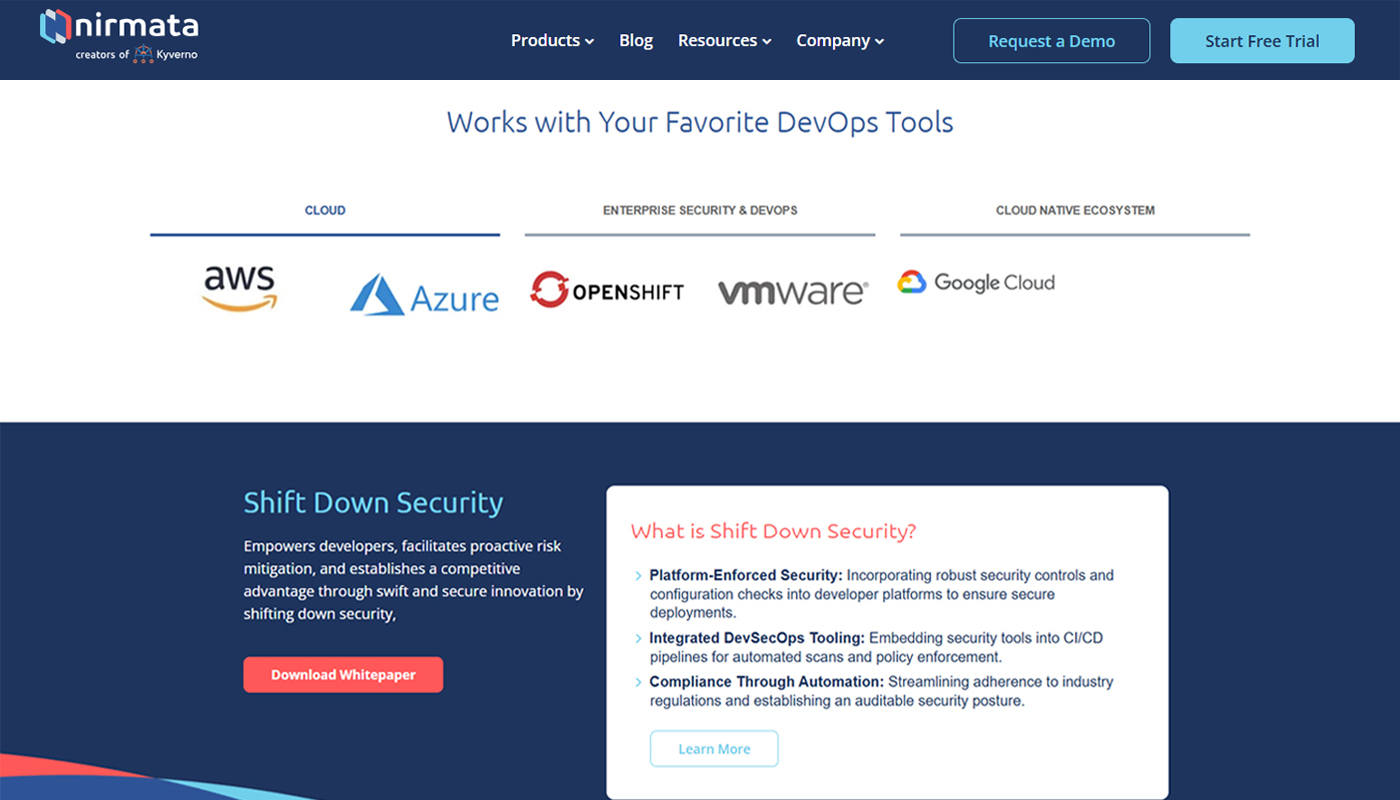
Task: Click the 'Empowers developers' paragraph
Action: click(413, 580)
